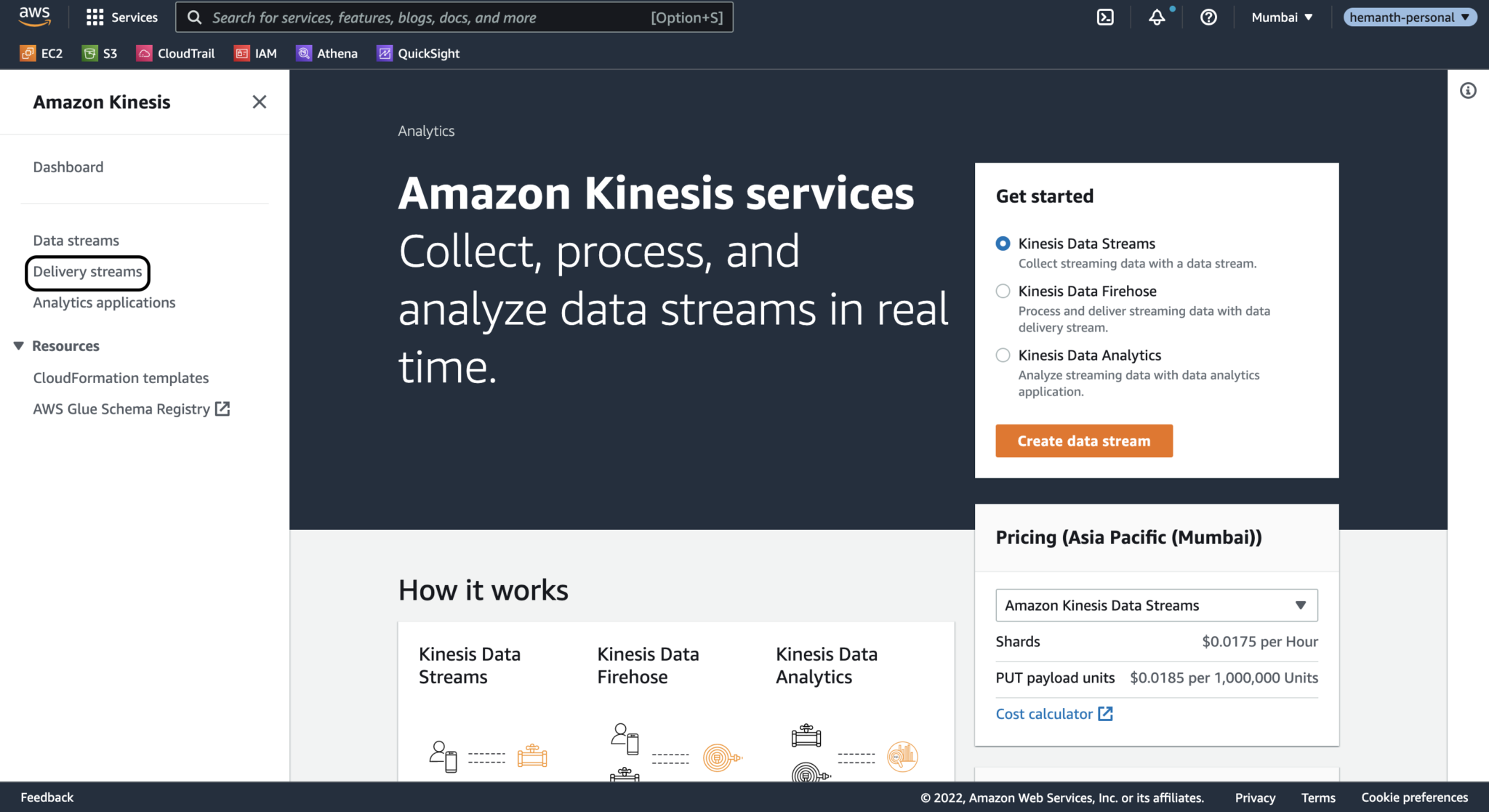Viewport: 1489px width, 812px height.
Task: Open the CloudShell terminal icon
Action: click(x=1105, y=17)
